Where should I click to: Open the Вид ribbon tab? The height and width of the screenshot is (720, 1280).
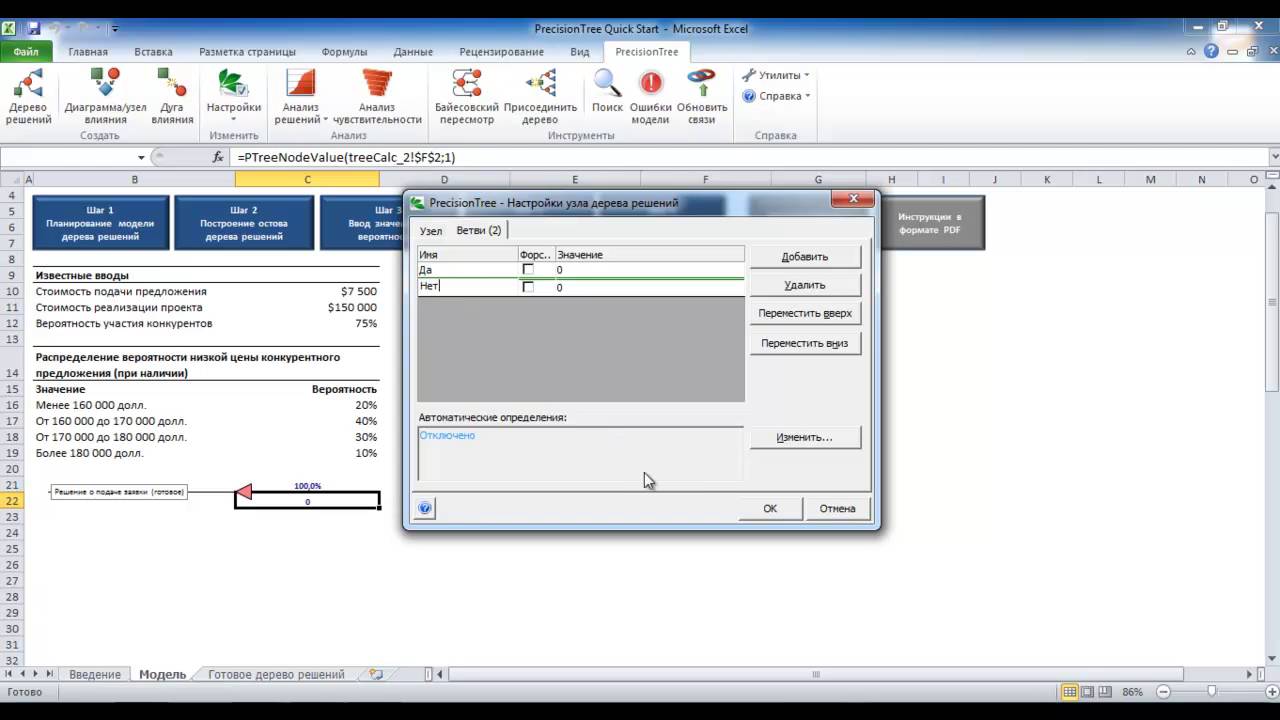pos(580,52)
